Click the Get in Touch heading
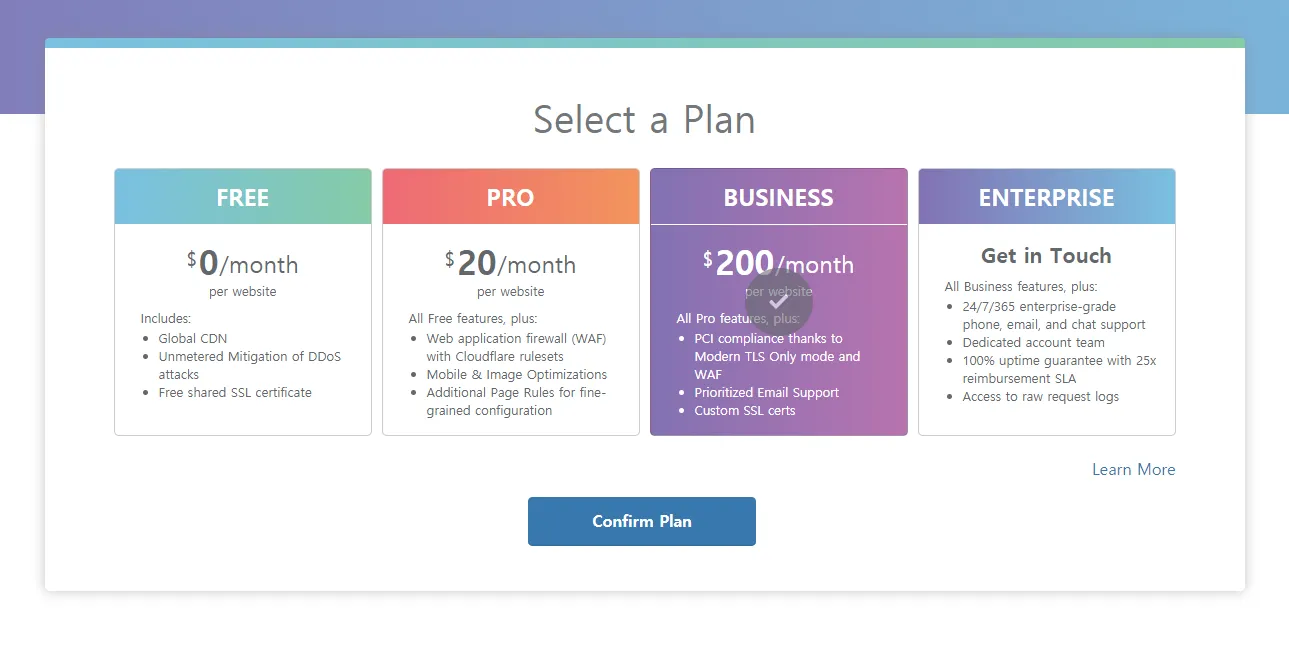 (1046, 256)
